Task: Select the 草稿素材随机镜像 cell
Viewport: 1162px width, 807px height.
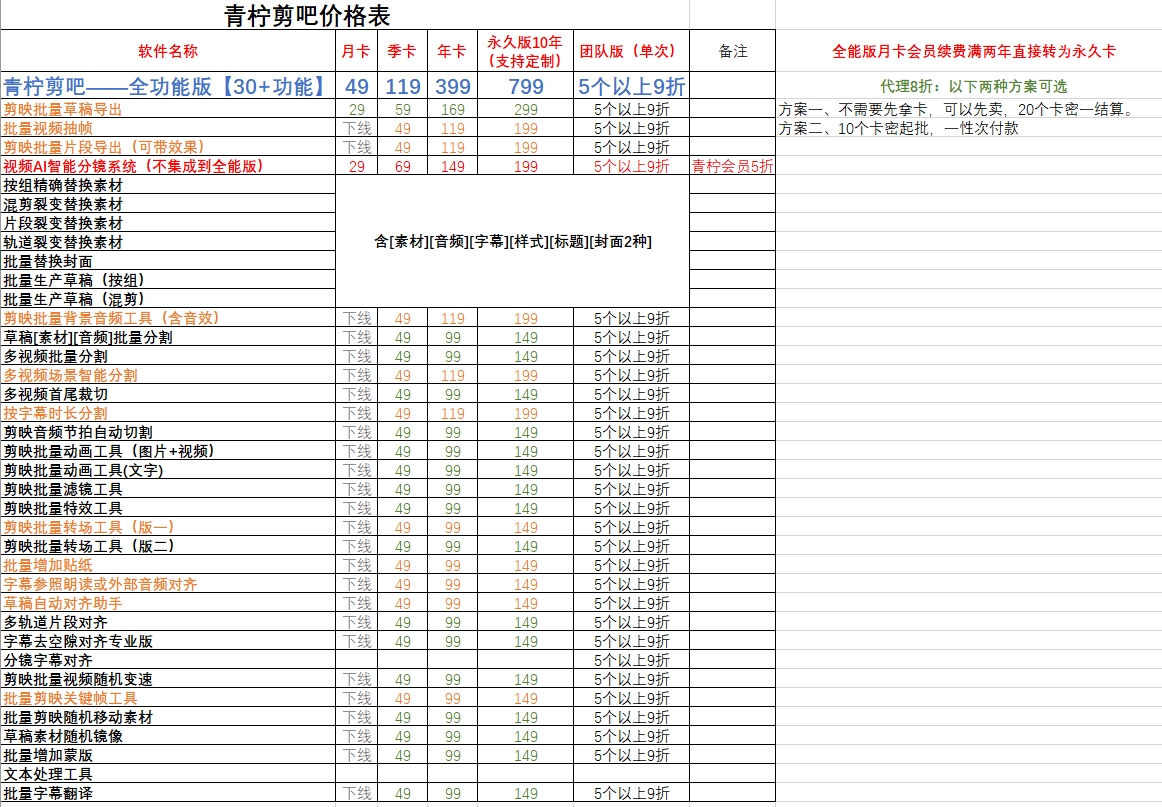Action: click(x=168, y=737)
